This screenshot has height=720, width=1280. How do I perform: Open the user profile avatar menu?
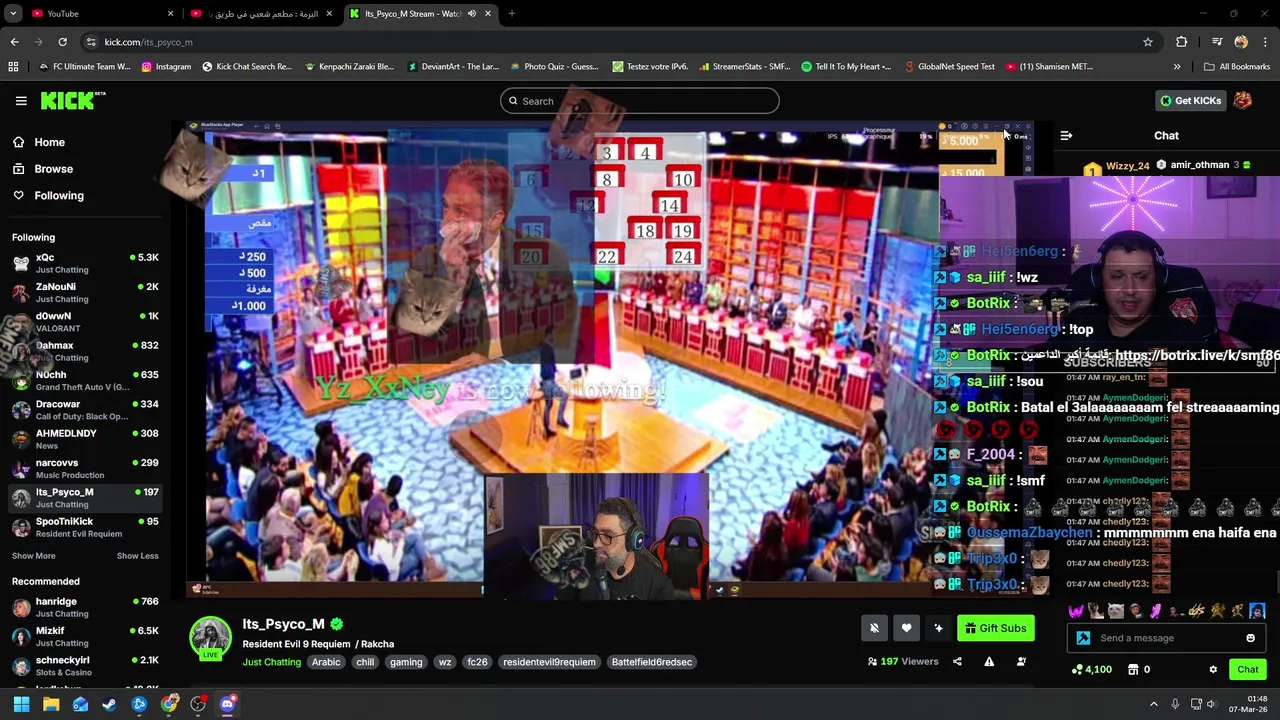pos(1243,101)
